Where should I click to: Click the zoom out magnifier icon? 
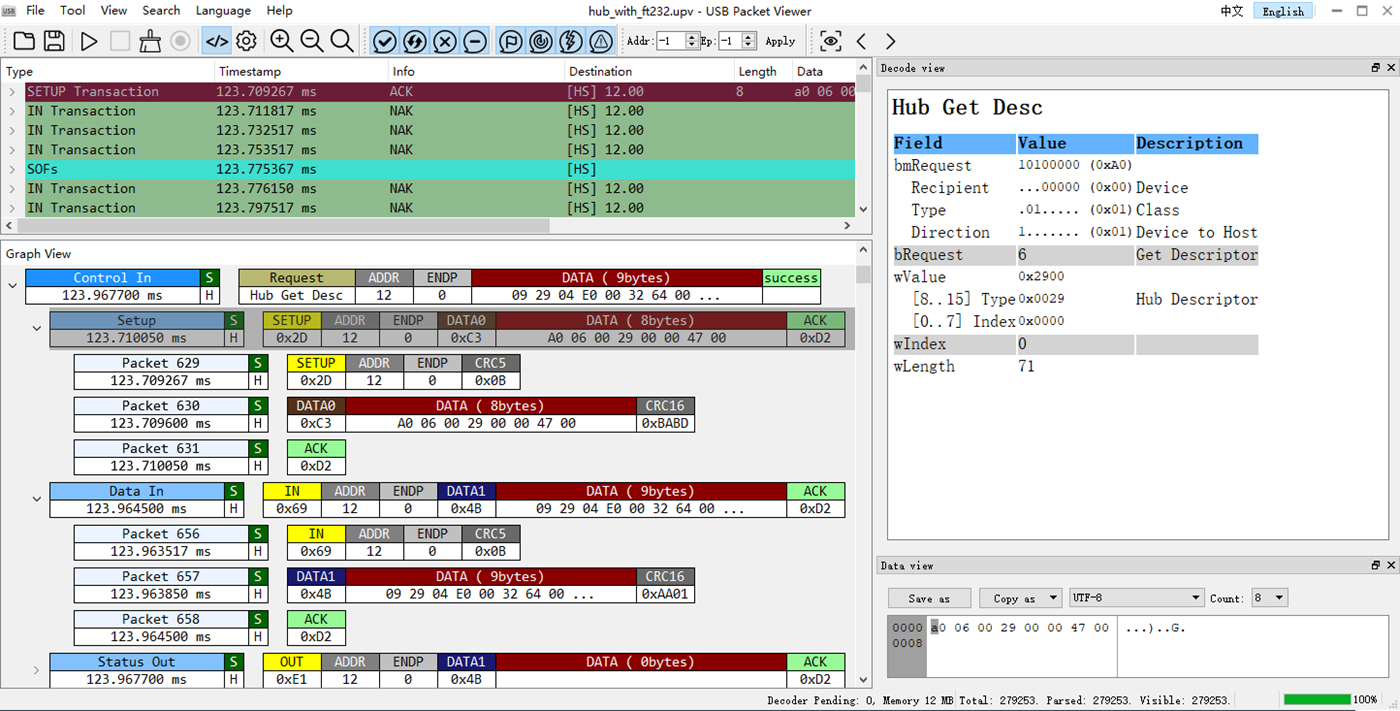pos(312,41)
